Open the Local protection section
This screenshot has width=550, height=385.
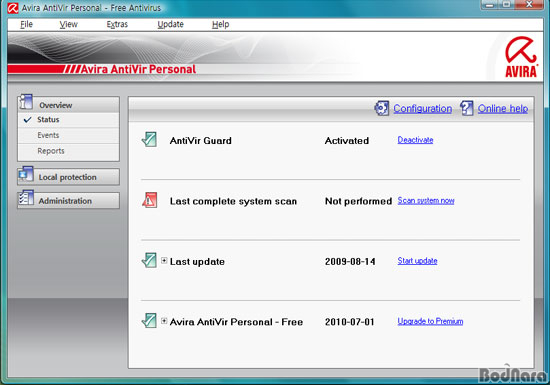click(68, 177)
